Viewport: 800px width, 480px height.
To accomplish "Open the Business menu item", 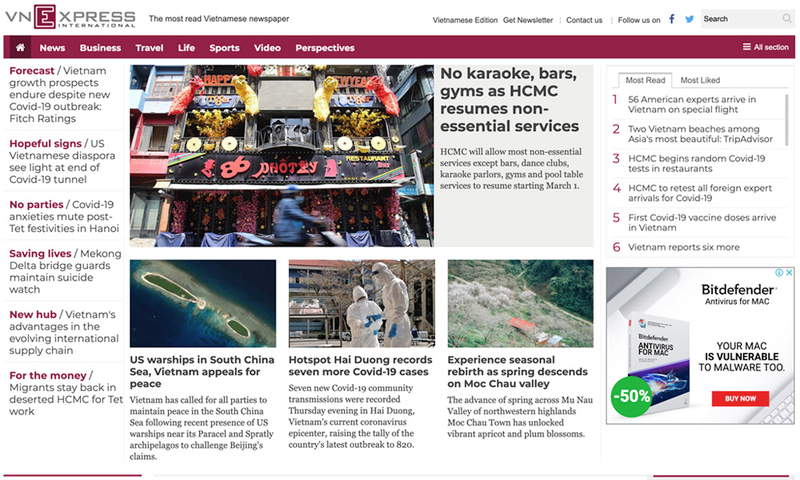I will (x=100, y=47).
